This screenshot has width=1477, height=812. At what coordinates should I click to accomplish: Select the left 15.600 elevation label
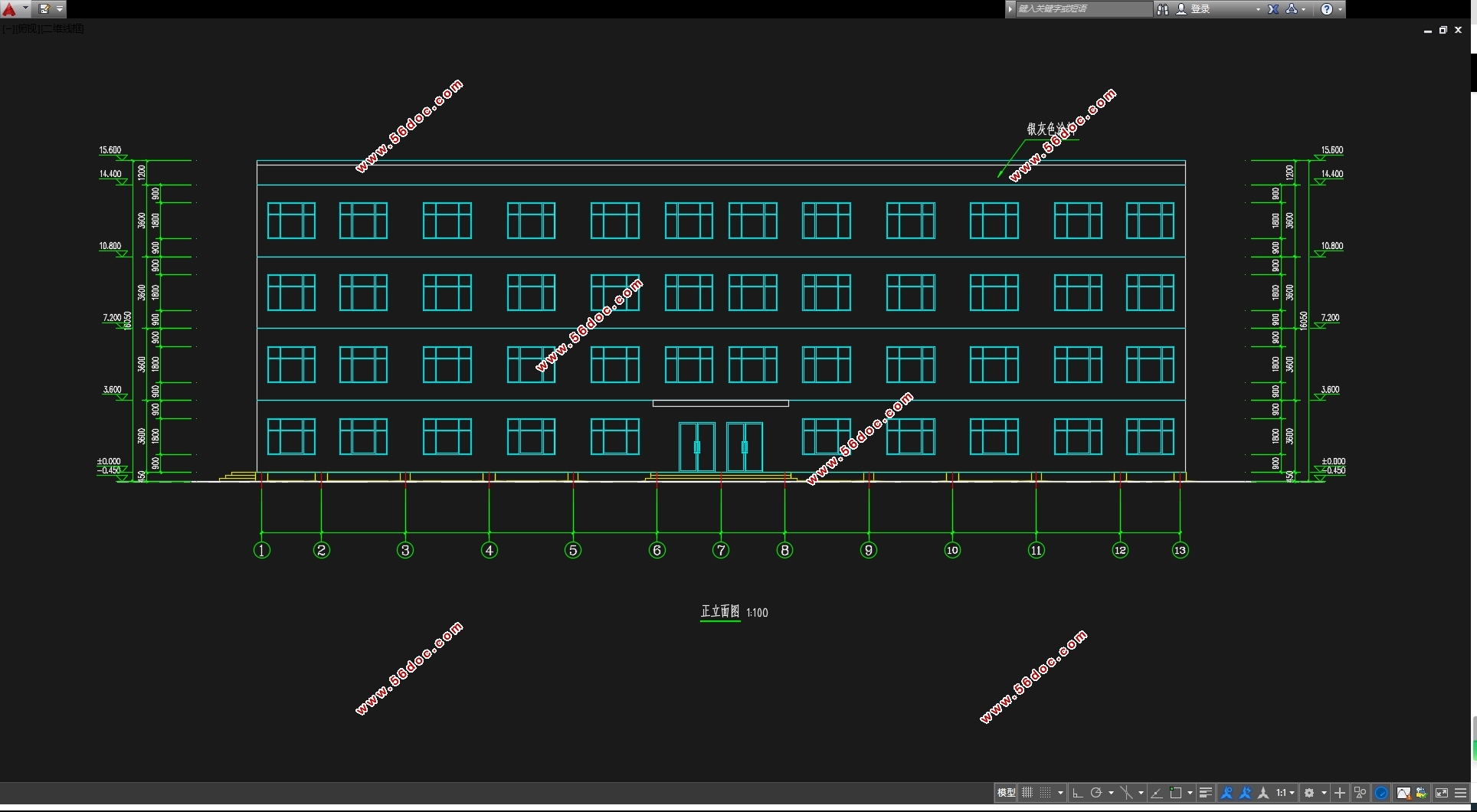pos(110,150)
